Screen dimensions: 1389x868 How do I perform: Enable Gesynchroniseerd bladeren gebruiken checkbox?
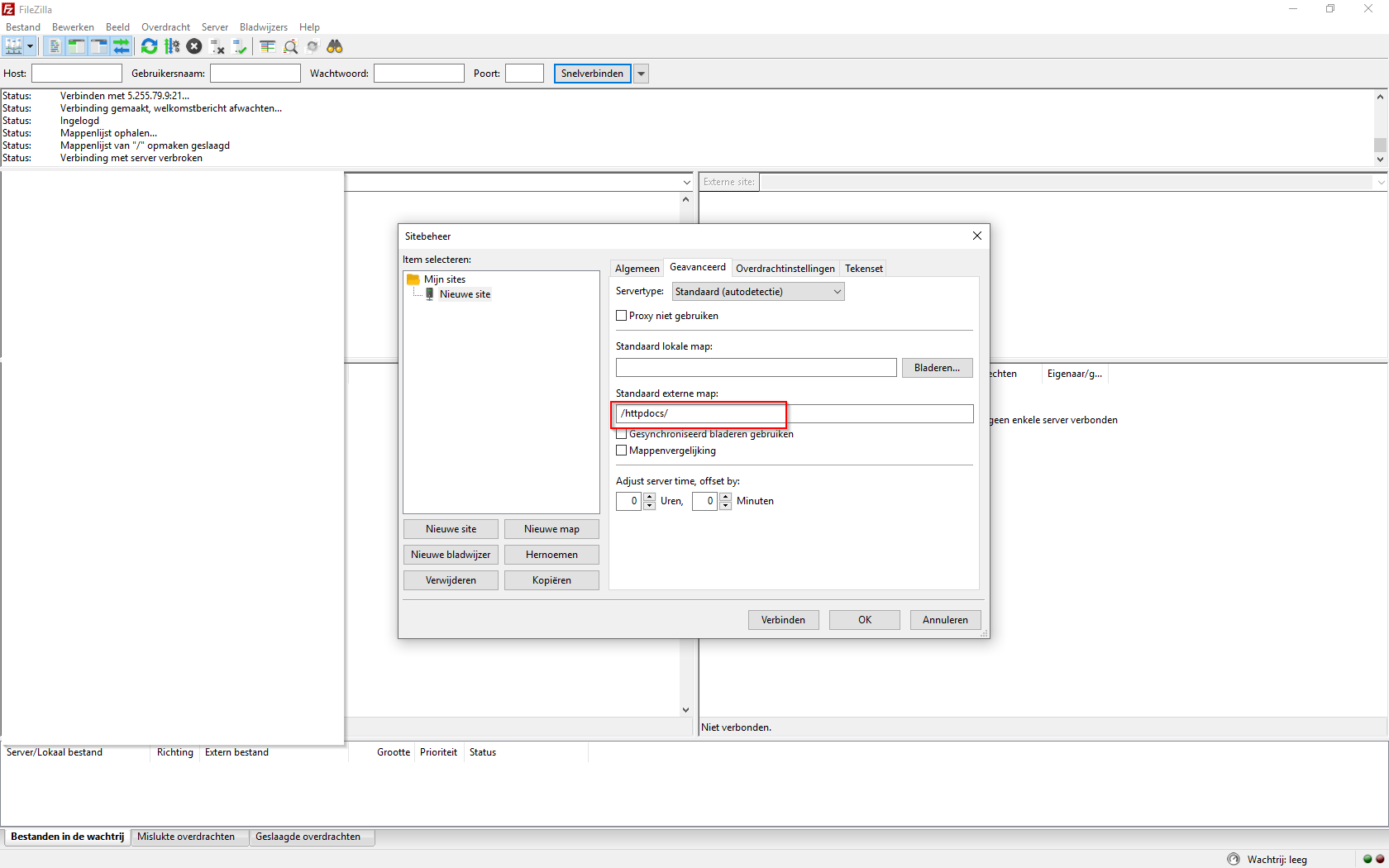pos(621,434)
